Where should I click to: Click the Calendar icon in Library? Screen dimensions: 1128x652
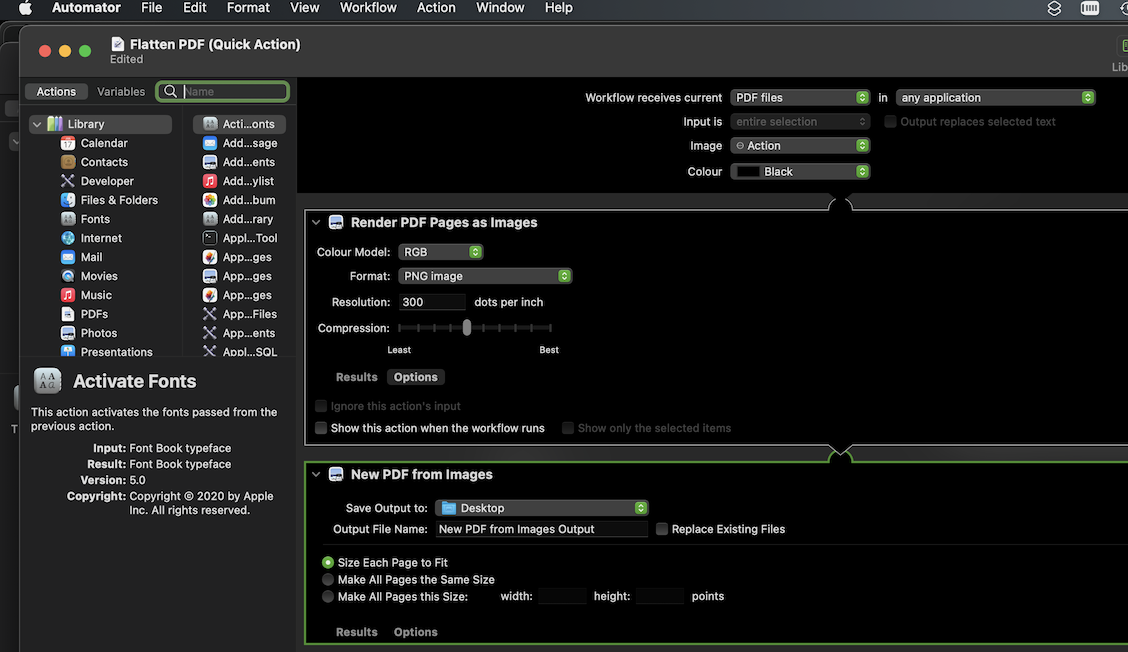click(68, 143)
